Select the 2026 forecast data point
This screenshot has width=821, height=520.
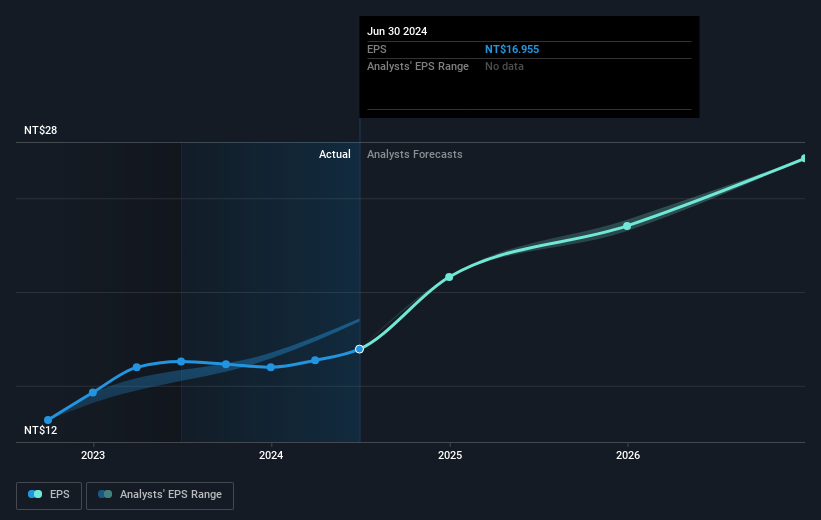627,226
